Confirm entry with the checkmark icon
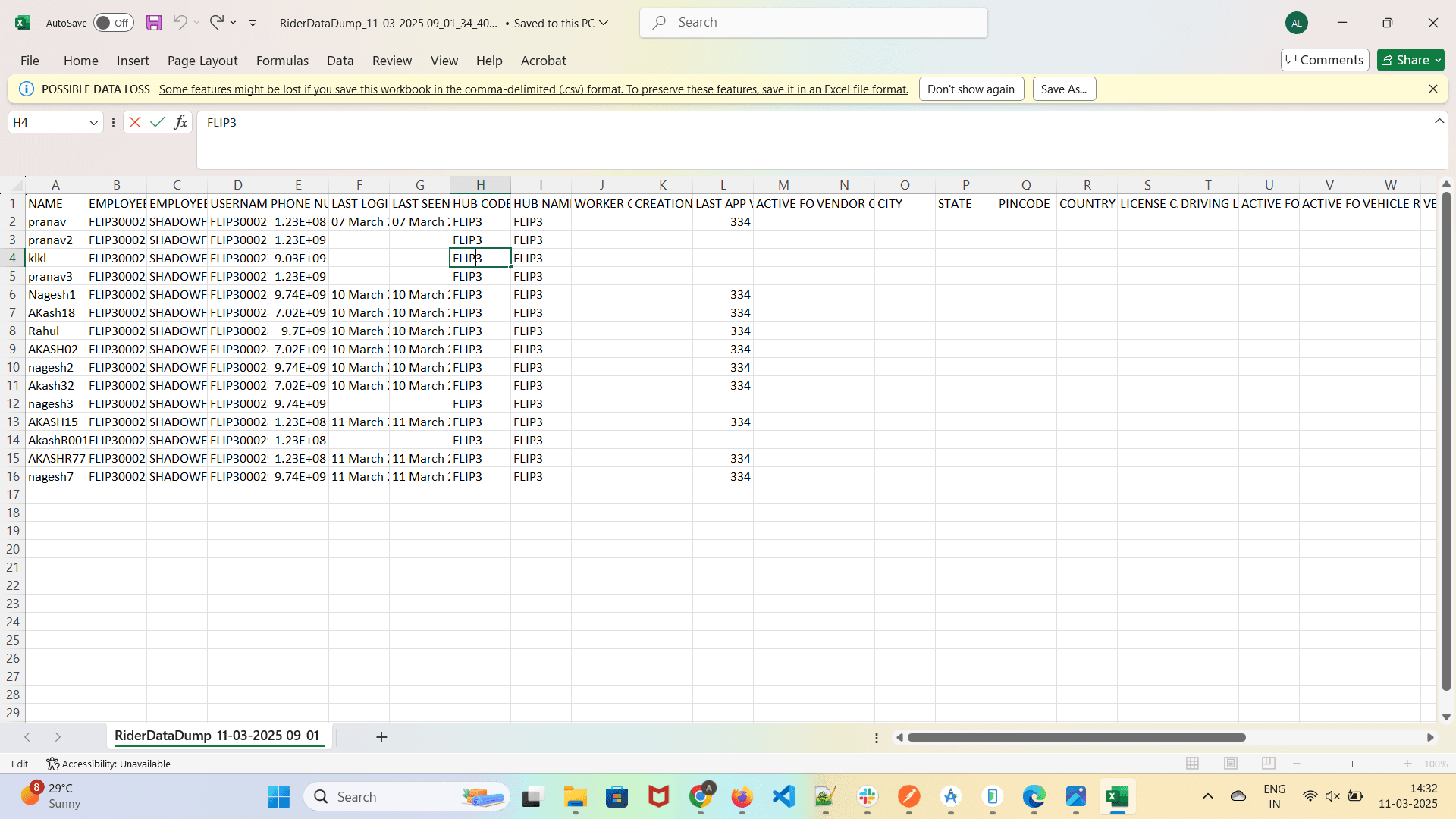The height and width of the screenshot is (819, 1456). tap(158, 122)
